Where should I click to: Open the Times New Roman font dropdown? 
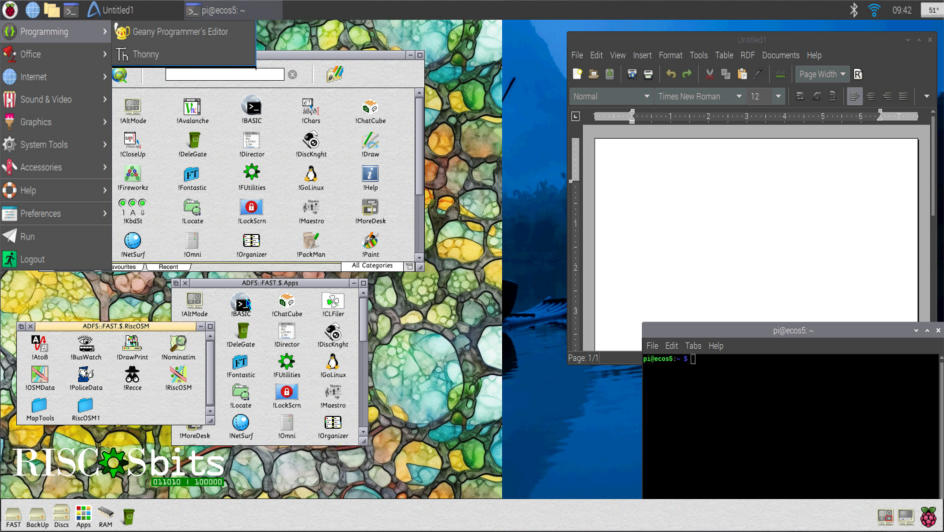tap(700, 96)
